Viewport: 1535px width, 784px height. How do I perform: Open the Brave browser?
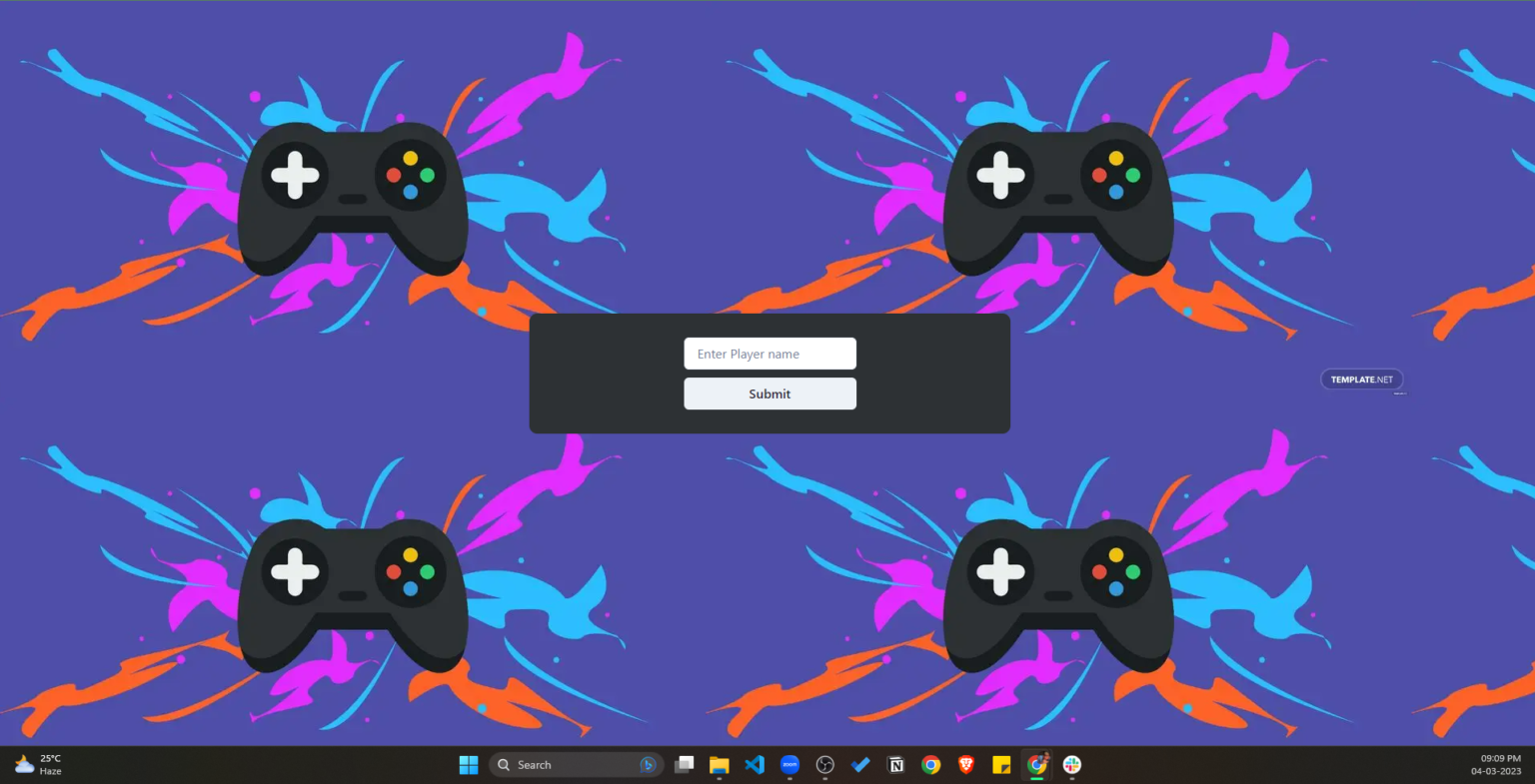965,764
